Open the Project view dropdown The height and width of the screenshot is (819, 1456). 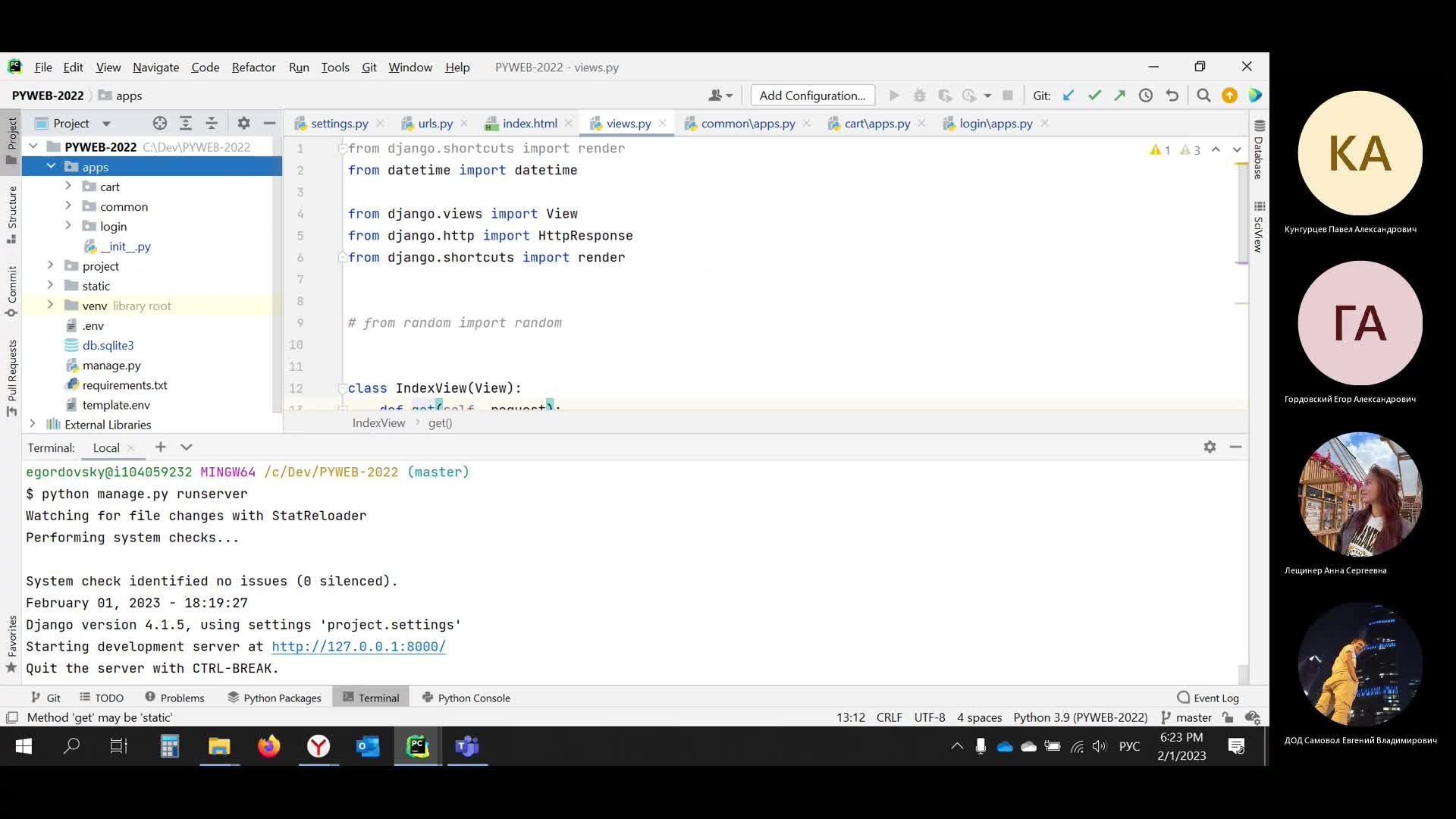click(x=106, y=124)
